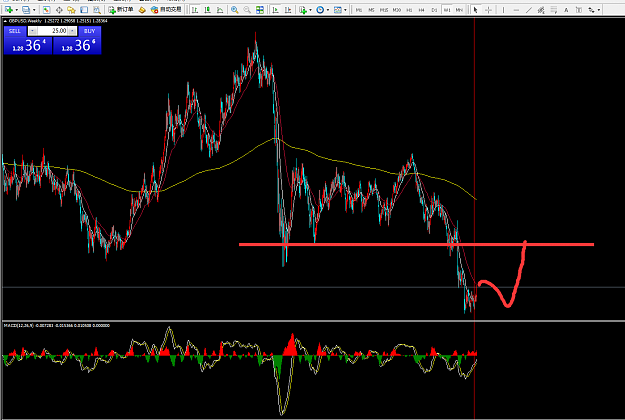Viewport: 625px width, 420px height.
Task: Select the Horizontal Line drawing tool
Action: pos(516,10)
